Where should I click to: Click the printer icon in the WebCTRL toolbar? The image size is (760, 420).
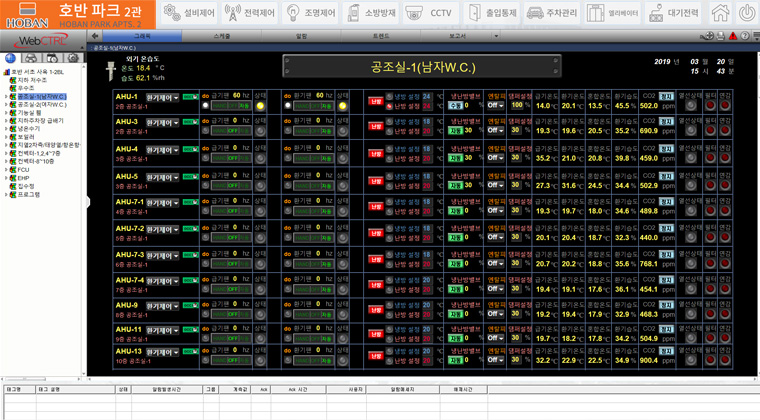click(x=721, y=36)
